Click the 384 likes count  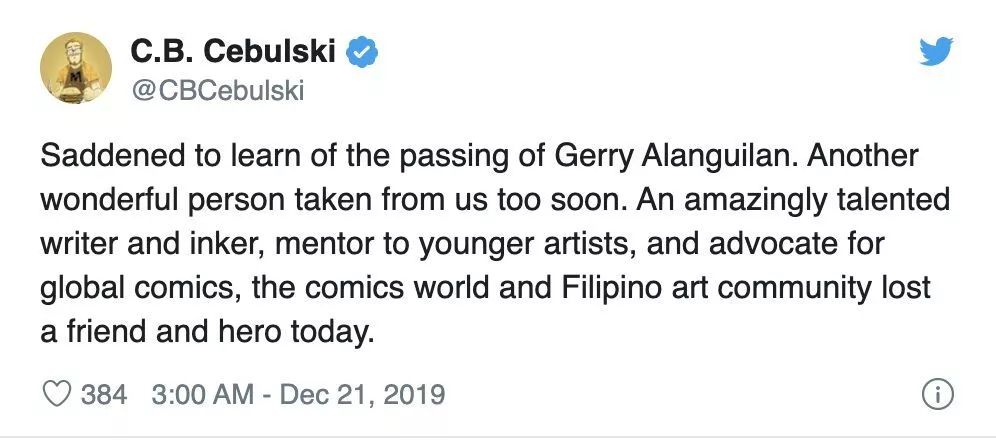pos(104,394)
